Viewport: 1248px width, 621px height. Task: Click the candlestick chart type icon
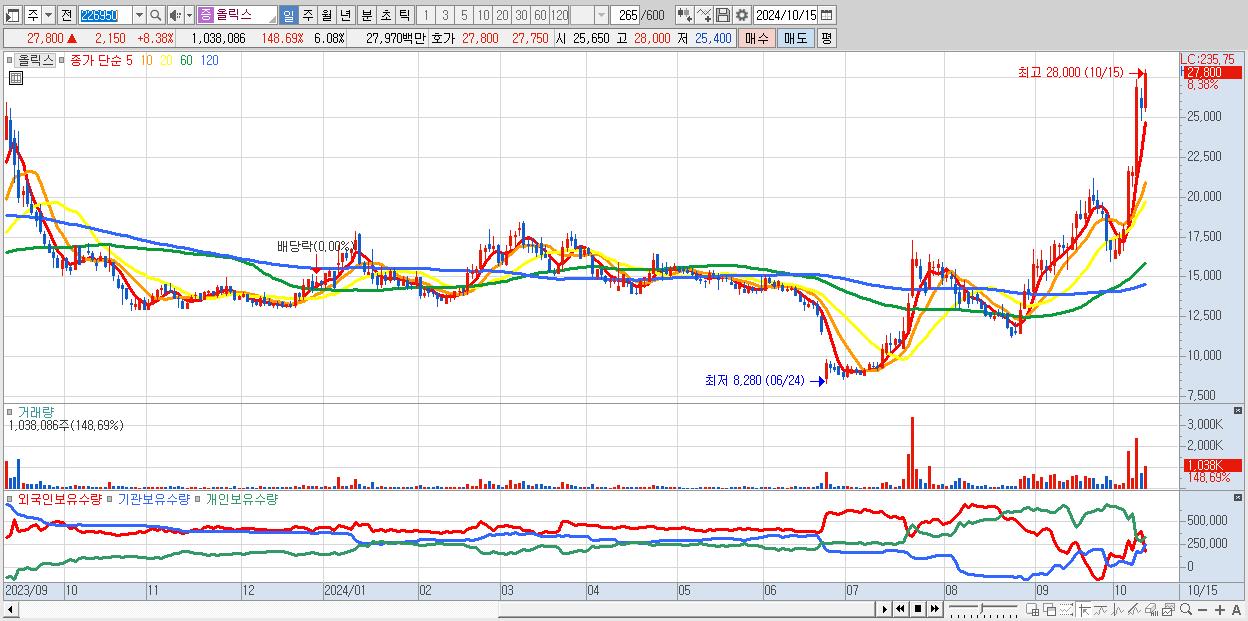684,15
